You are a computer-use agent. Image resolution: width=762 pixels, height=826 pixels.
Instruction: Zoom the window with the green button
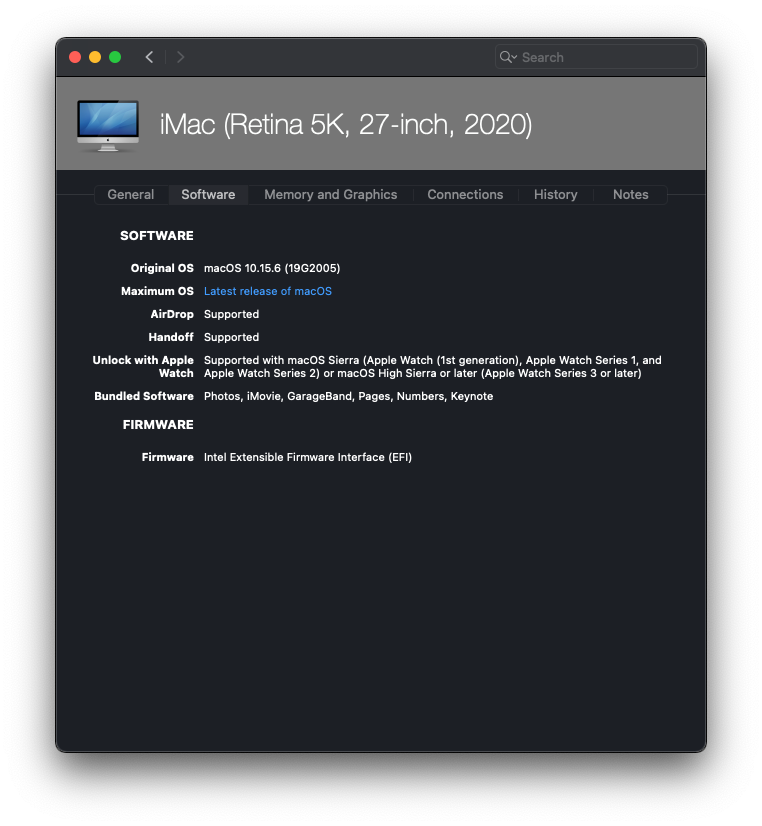tap(115, 57)
